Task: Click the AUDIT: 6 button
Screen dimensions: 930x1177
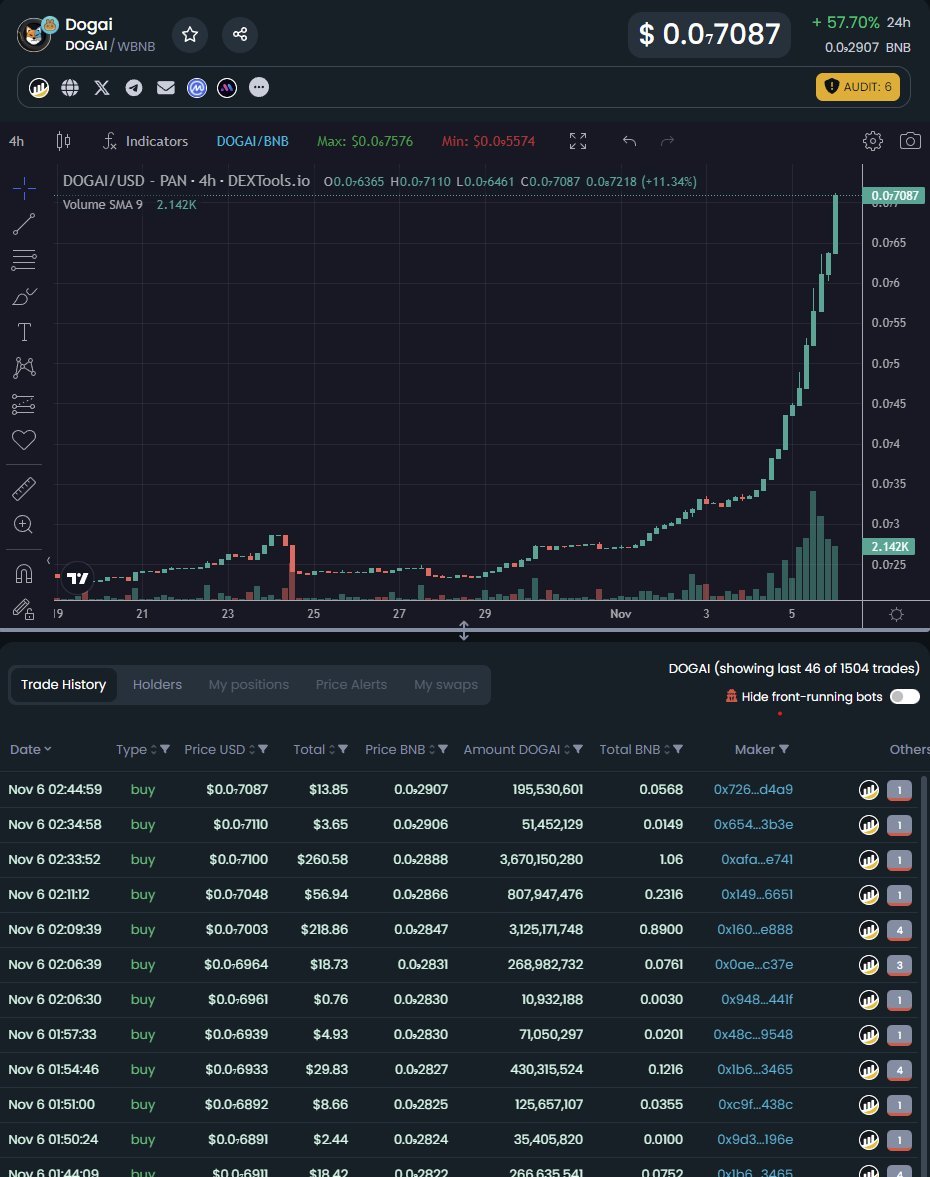Action: (858, 87)
